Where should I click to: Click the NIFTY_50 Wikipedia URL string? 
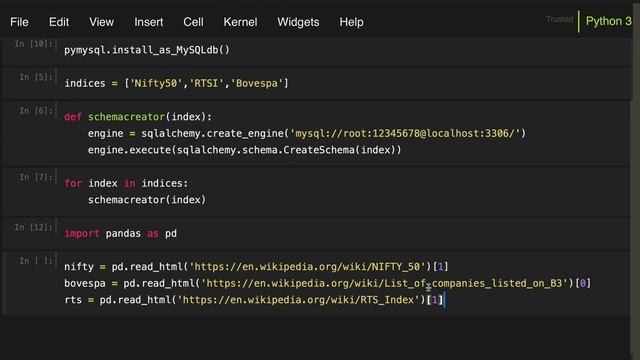pyautogui.click(x=308, y=267)
